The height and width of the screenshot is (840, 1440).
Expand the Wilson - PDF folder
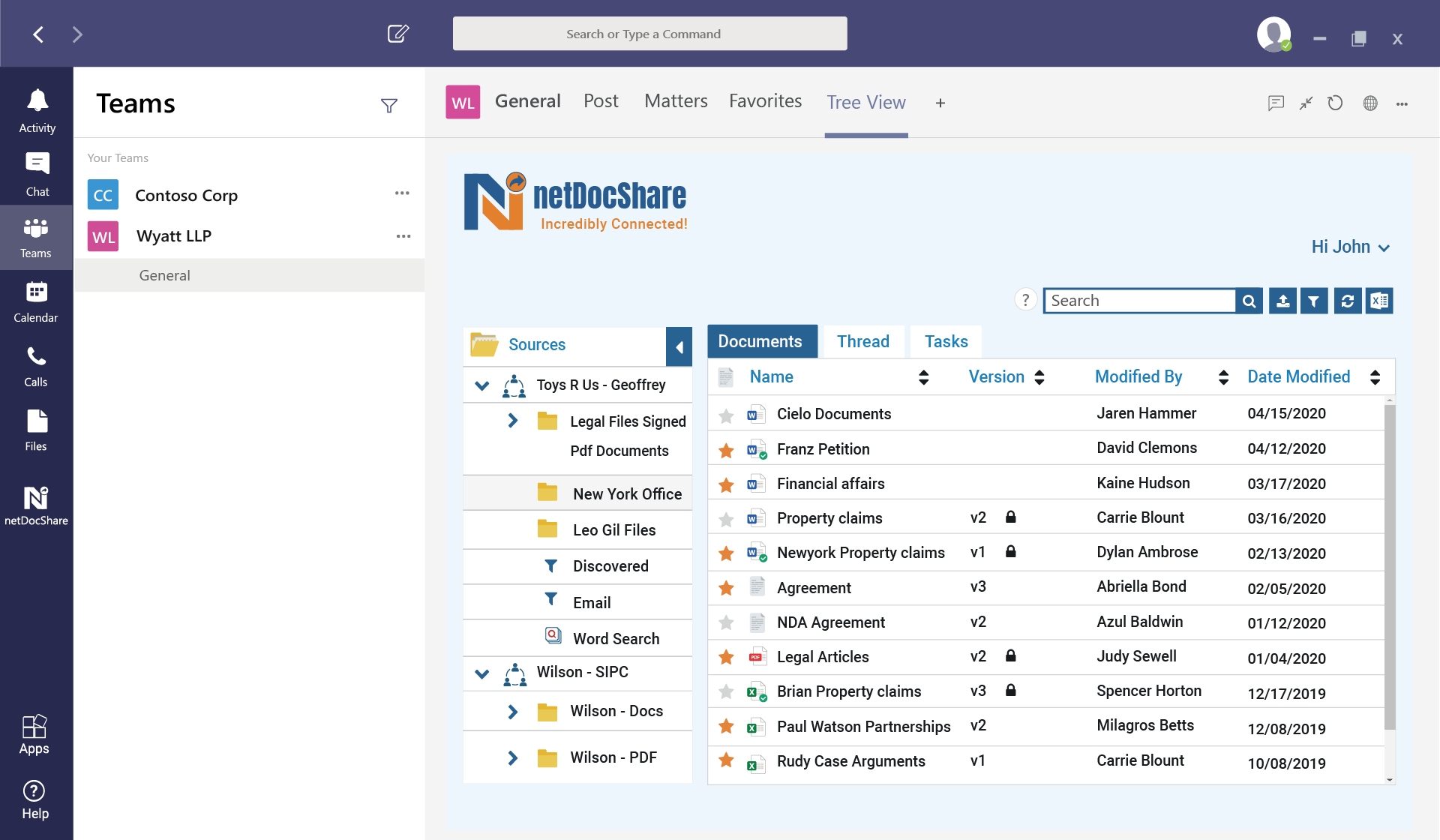point(513,758)
